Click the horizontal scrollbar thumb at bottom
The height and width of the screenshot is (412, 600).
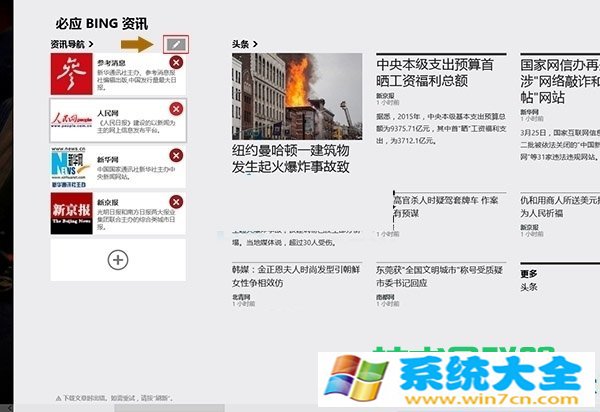point(170,408)
